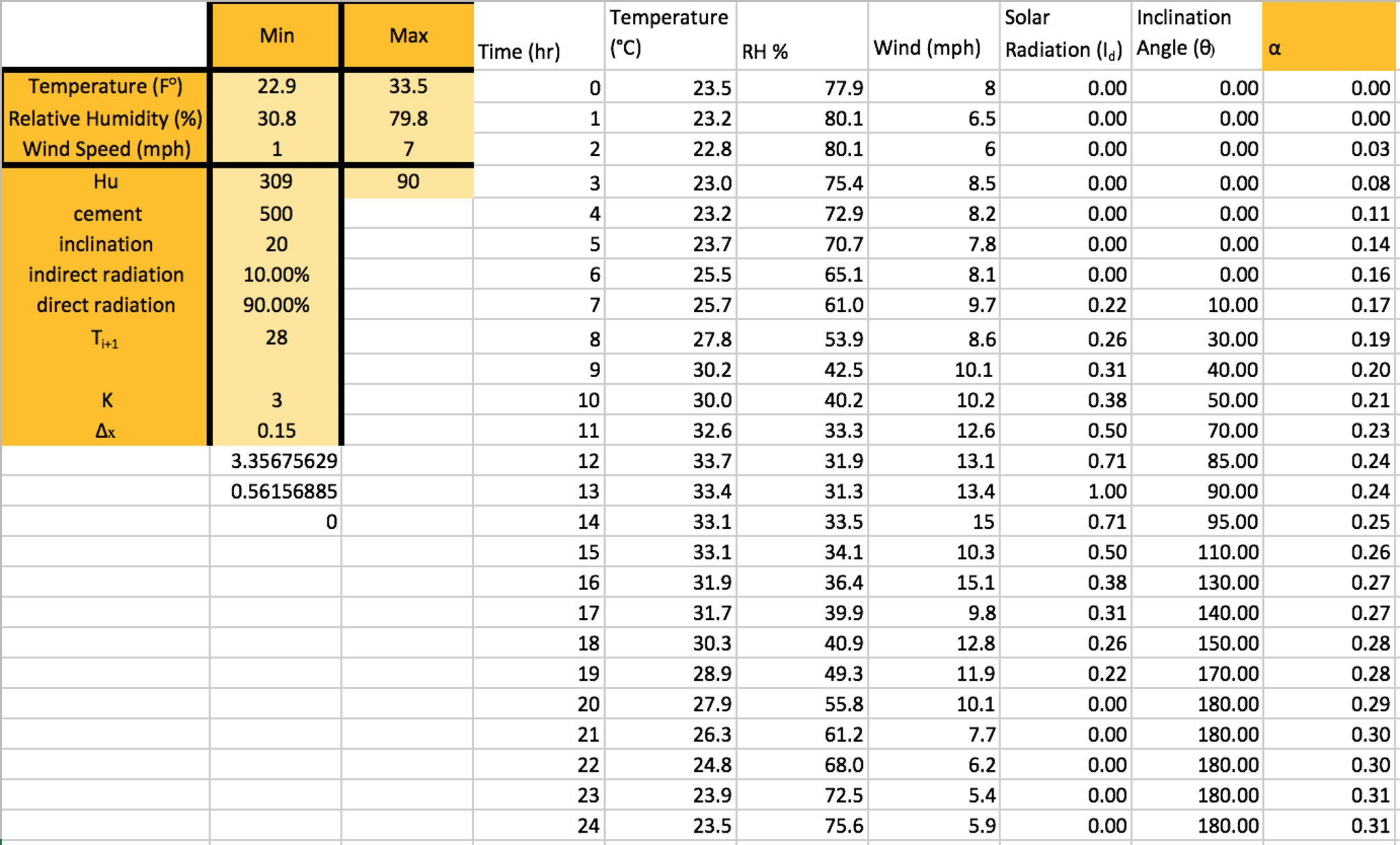Select the Min column header cell
This screenshot has height=845, width=1400.
[x=276, y=36]
